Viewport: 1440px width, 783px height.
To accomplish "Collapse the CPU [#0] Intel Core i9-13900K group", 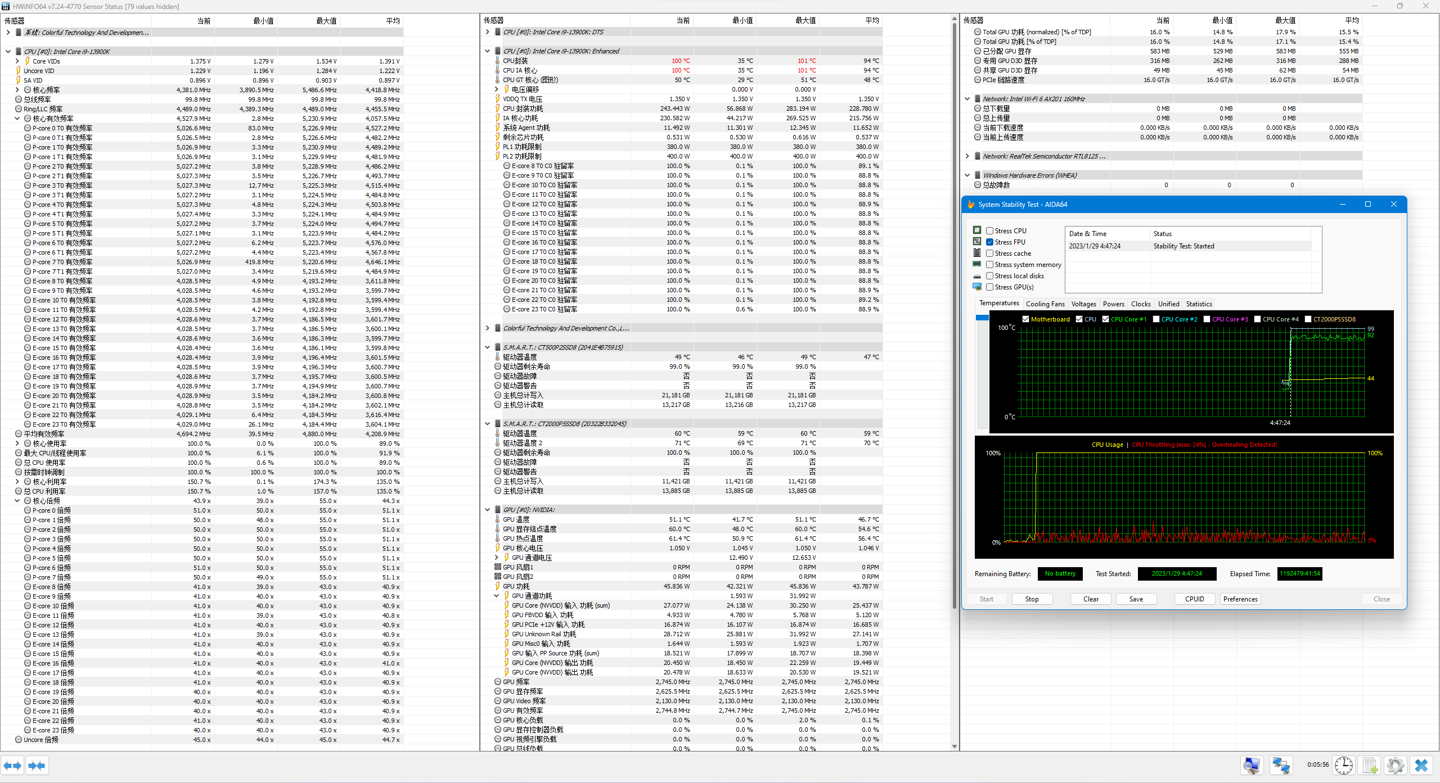I will tap(9, 51).
